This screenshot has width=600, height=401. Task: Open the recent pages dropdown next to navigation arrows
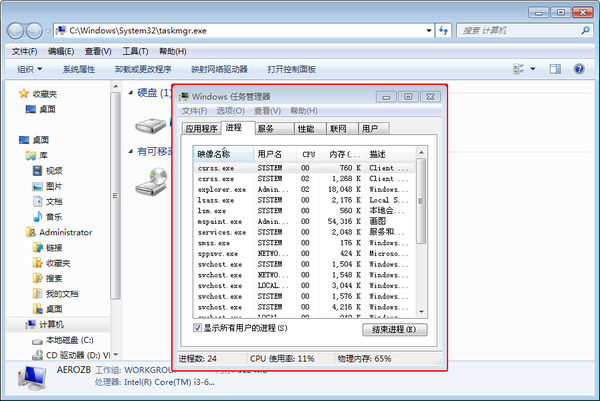click(x=47, y=31)
